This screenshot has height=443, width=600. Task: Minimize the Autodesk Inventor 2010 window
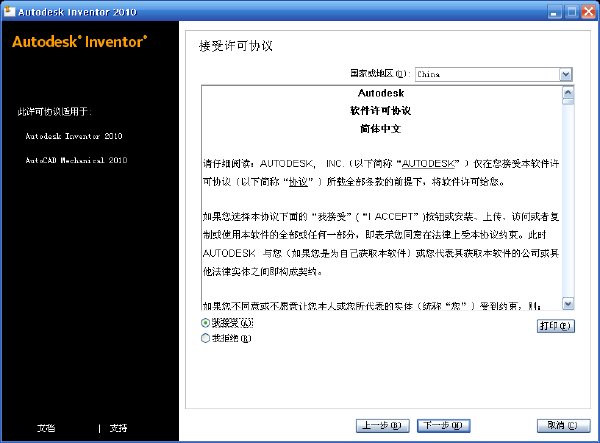554,12
